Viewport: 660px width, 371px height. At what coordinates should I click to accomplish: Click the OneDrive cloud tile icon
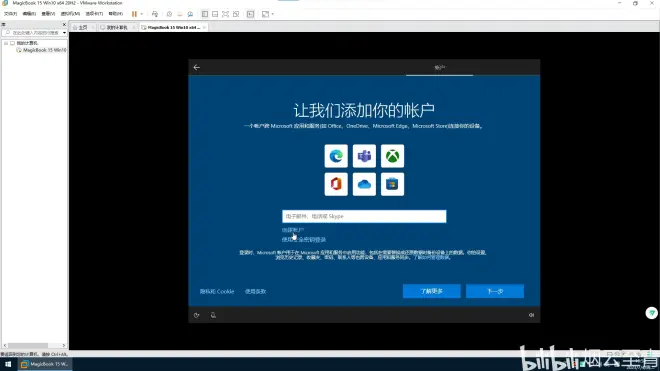click(x=364, y=184)
